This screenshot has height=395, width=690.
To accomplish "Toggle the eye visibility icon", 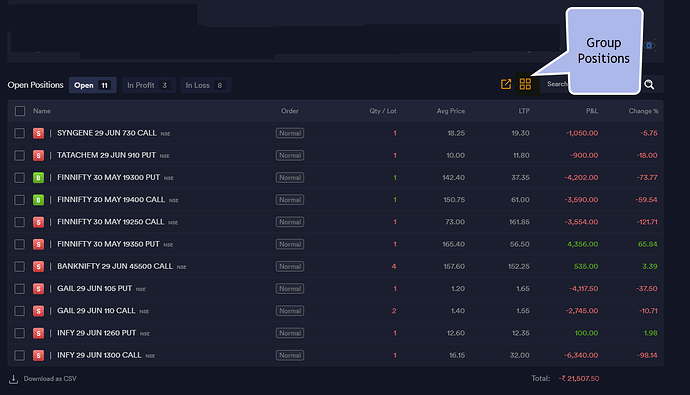I will pyautogui.click(x=650, y=45).
